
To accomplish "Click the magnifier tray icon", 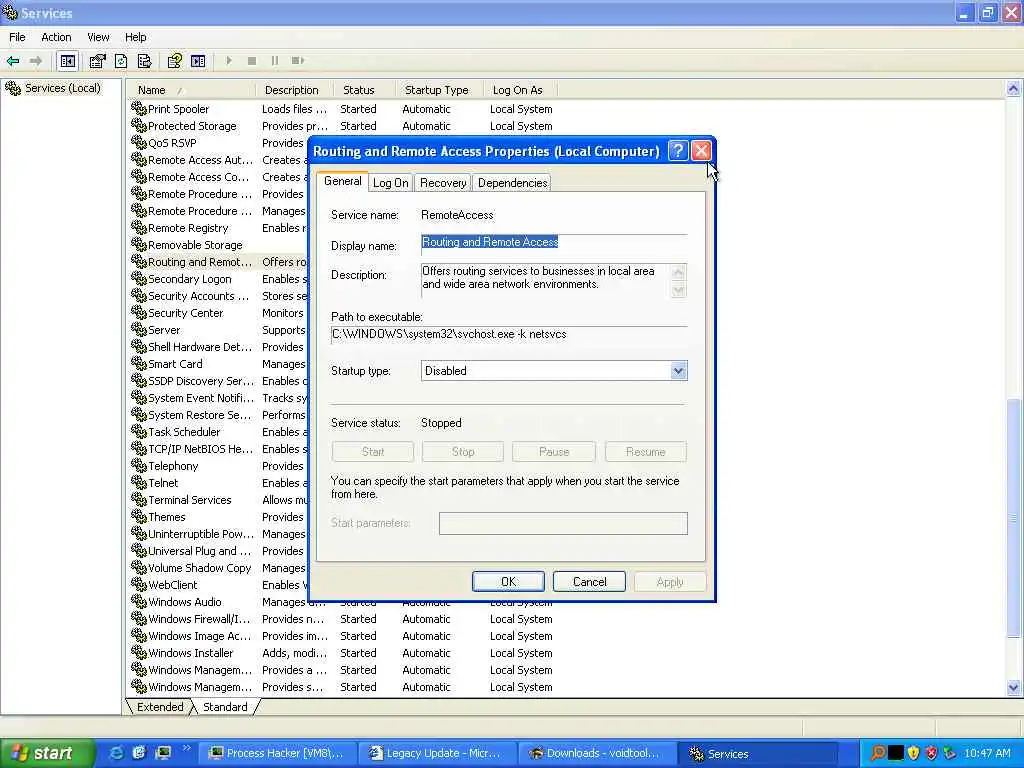I will point(878,753).
